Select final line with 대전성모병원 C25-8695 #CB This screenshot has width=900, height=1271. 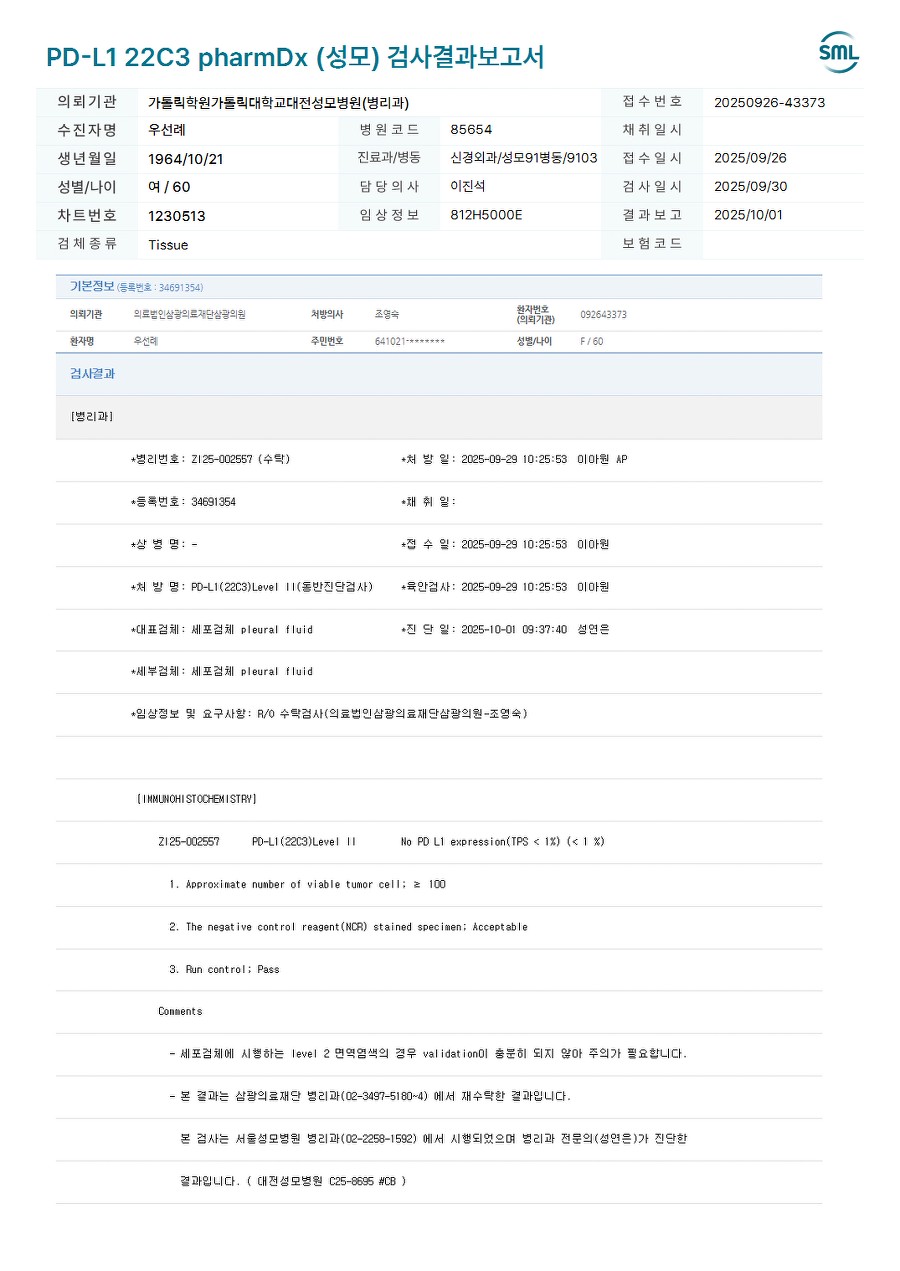tap(293, 1181)
